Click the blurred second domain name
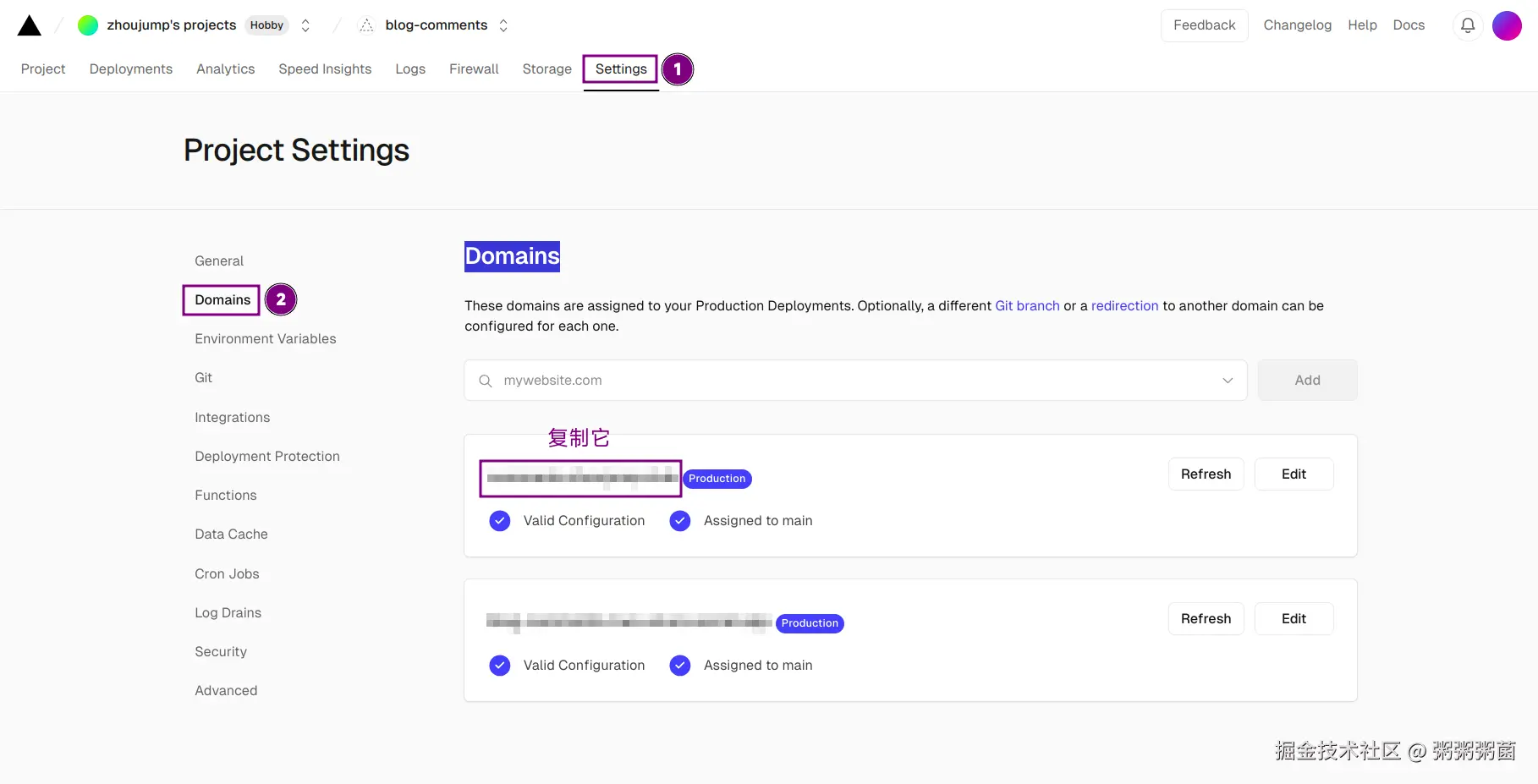Image resolution: width=1538 pixels, height=784 pixels. [629, 623]
